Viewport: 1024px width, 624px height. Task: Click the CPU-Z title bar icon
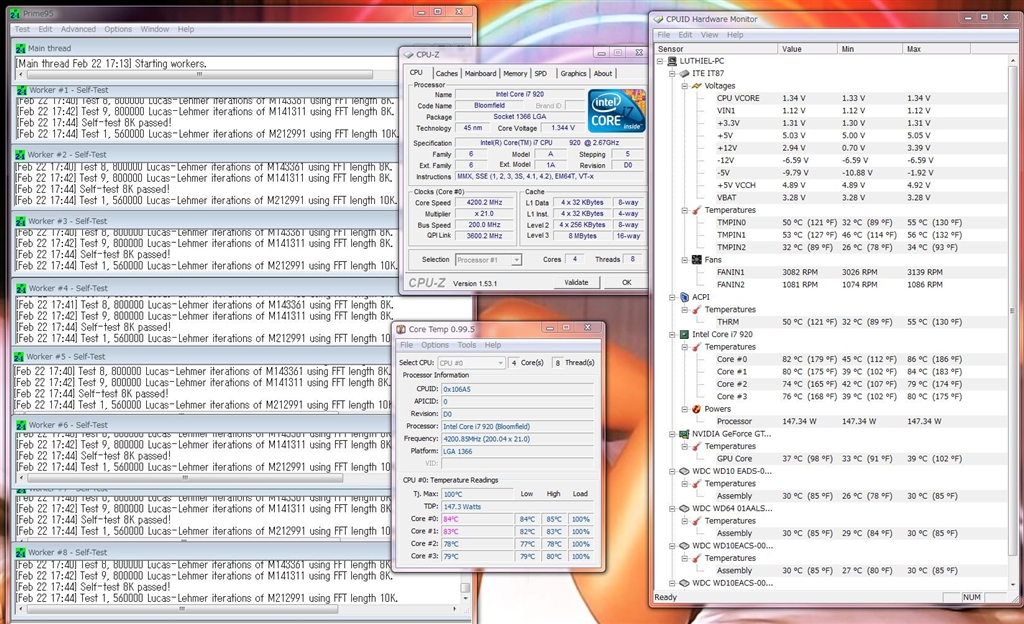409,55
